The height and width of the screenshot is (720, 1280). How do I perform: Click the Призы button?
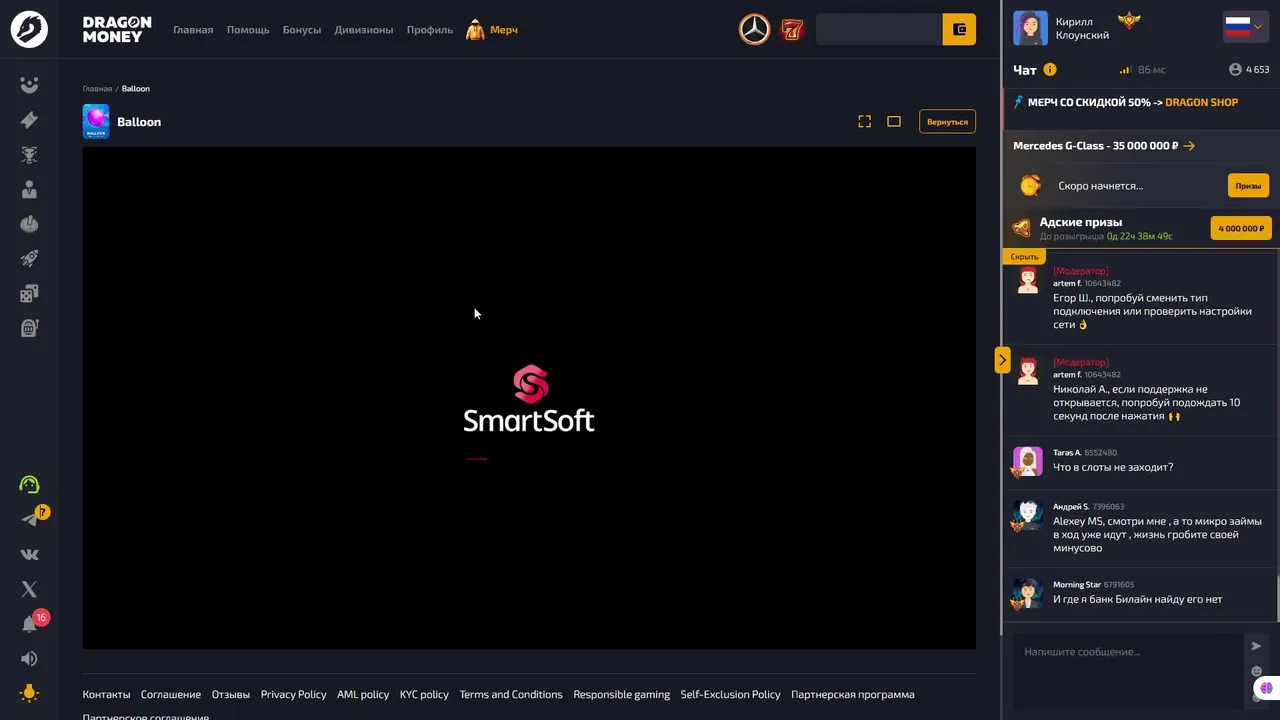point(1248,186)
